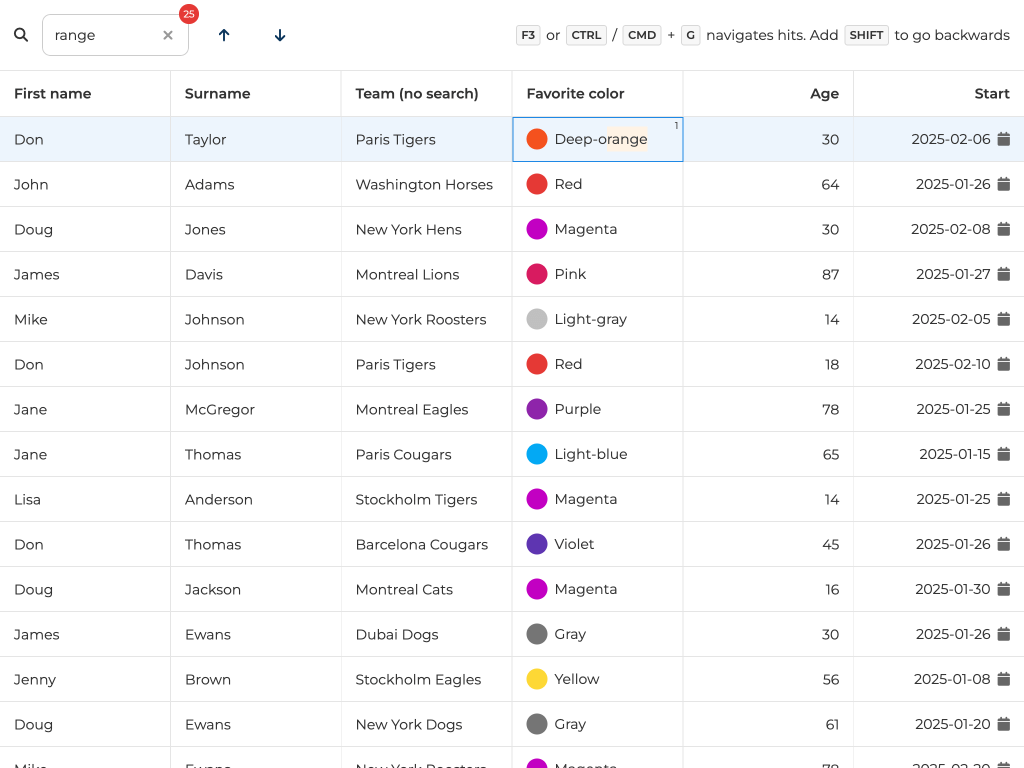The image size is (1024, 768).
Task: Clear the search field text
Action: [x=168, y=35]
